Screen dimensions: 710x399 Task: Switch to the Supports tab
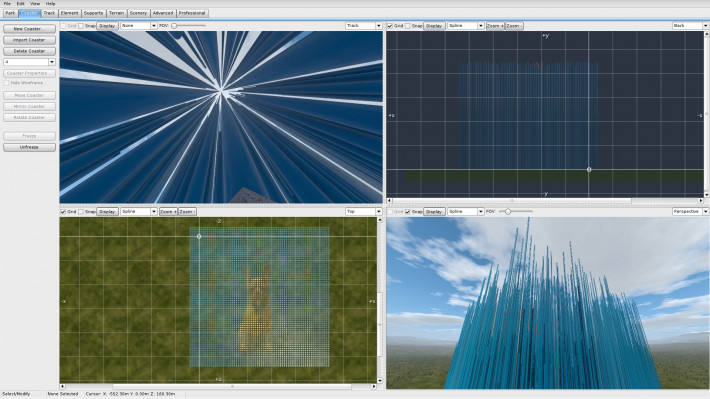coord(93,13)
